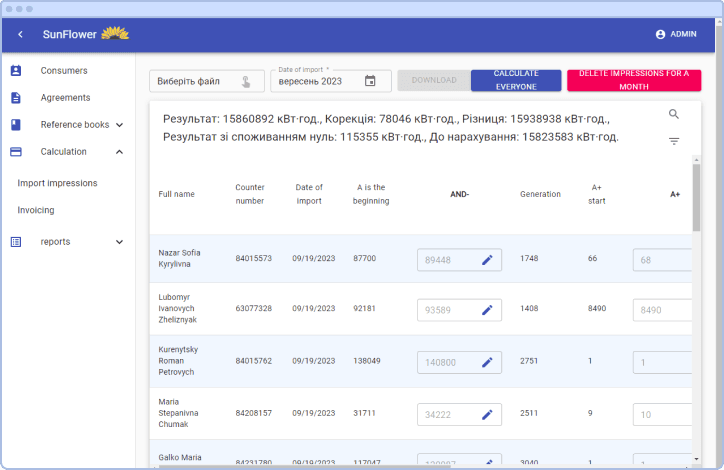Viewport: 724px width, 470px height.
Task: Click A+ input field showing 8490
Action: pos(662,310)
